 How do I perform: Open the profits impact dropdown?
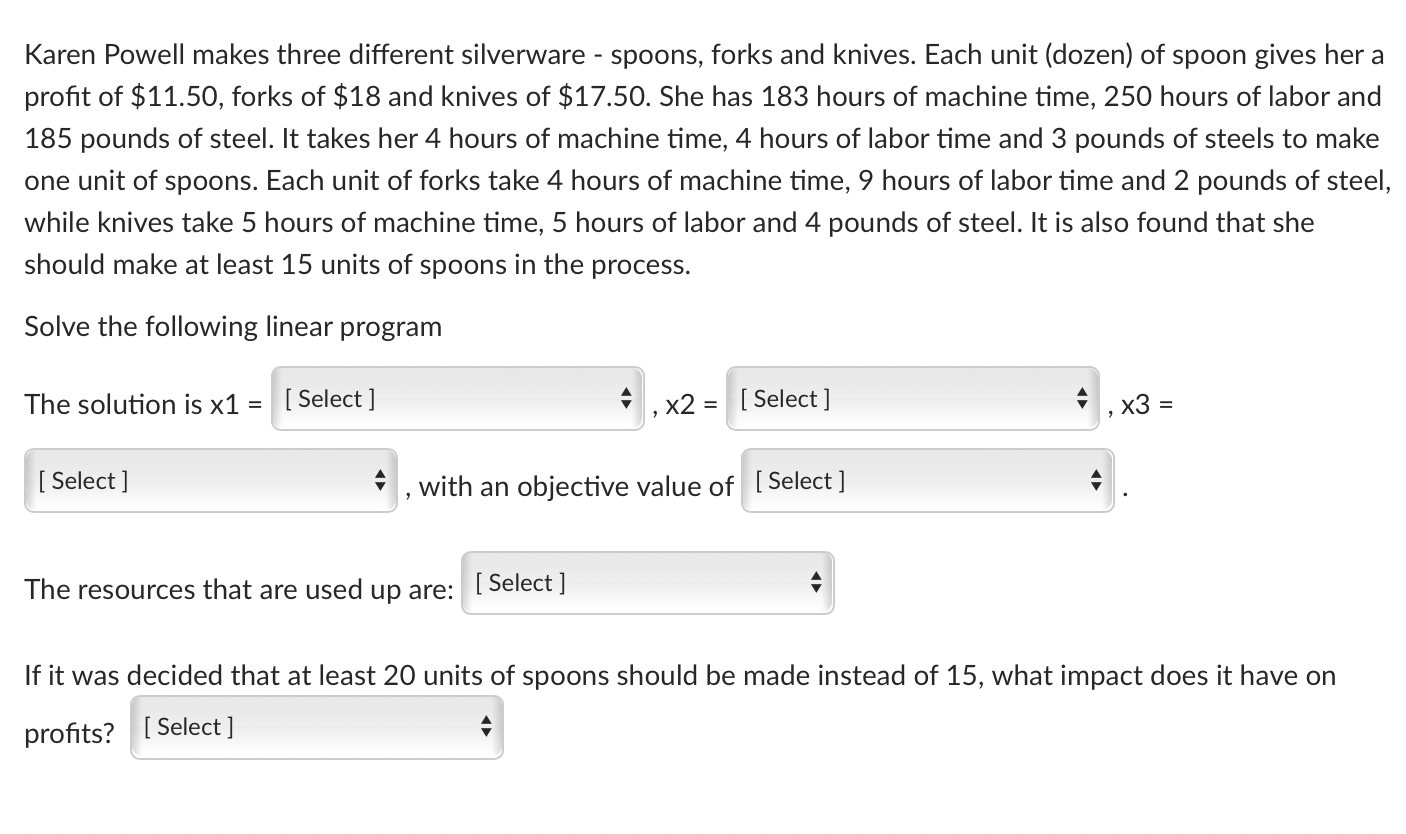pyautogui.click(x=315, y=727)
